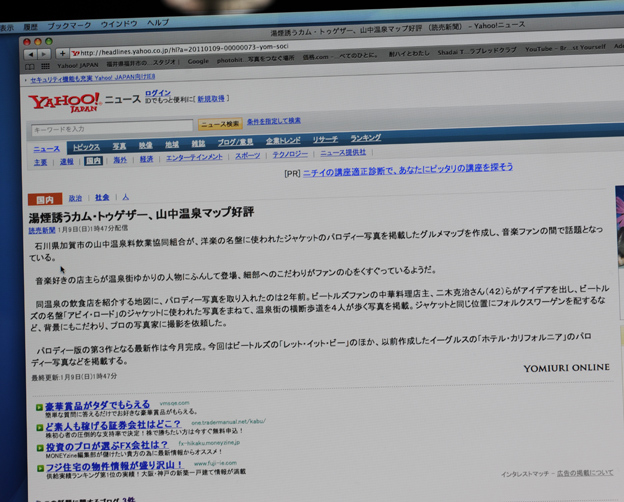Screen dimensions: 624x502
Task: Select the トピックス tab
Action: (x=86, y=147)
